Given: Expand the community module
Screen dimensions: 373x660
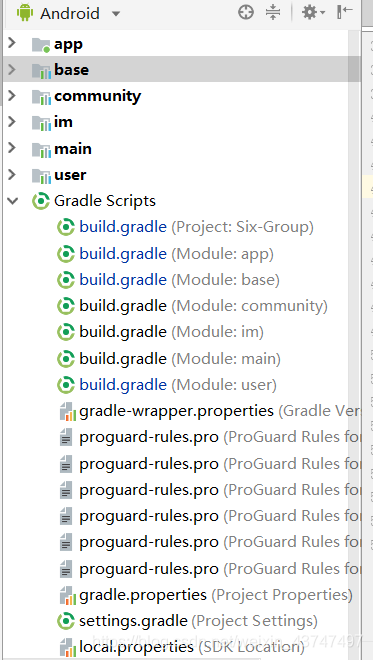Looking at the screenshot, I should [12, 96].
